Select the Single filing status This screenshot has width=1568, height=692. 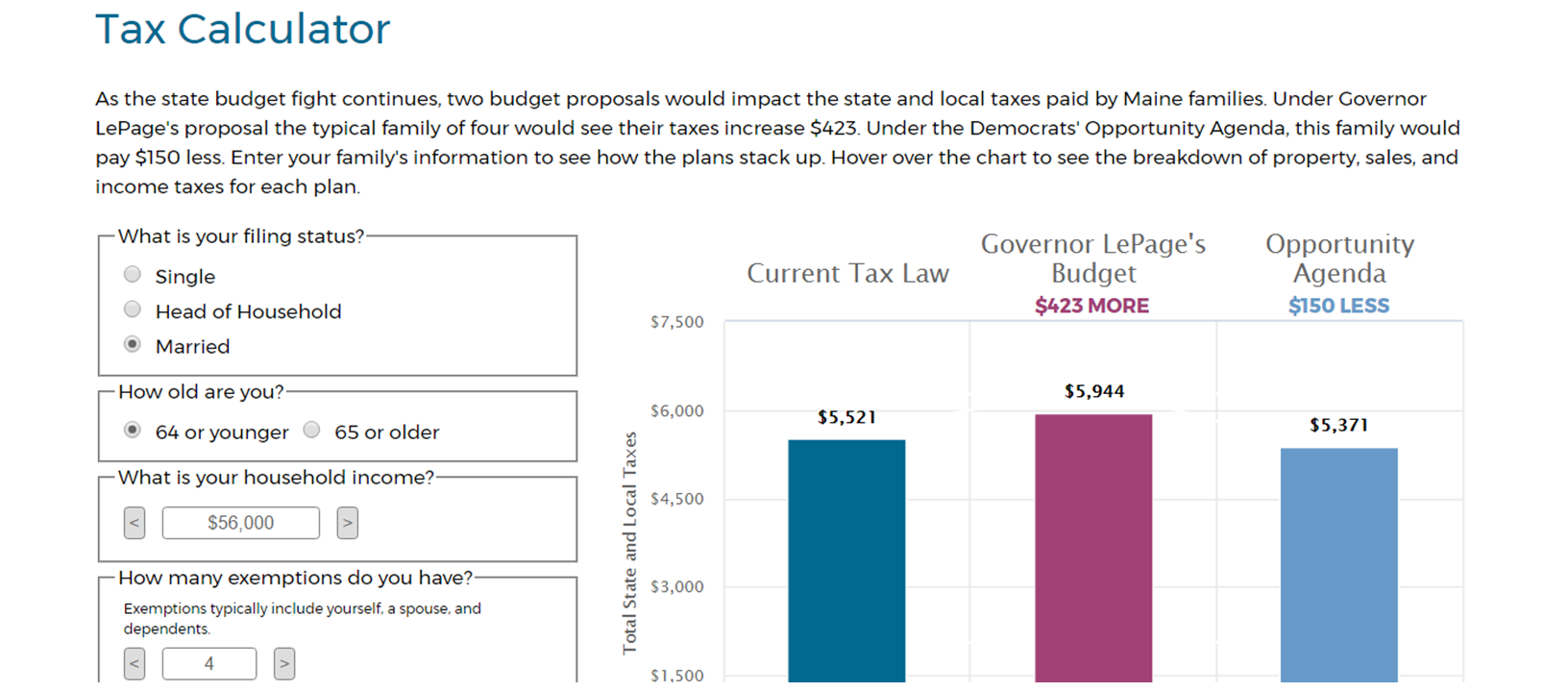coord(133,275)
